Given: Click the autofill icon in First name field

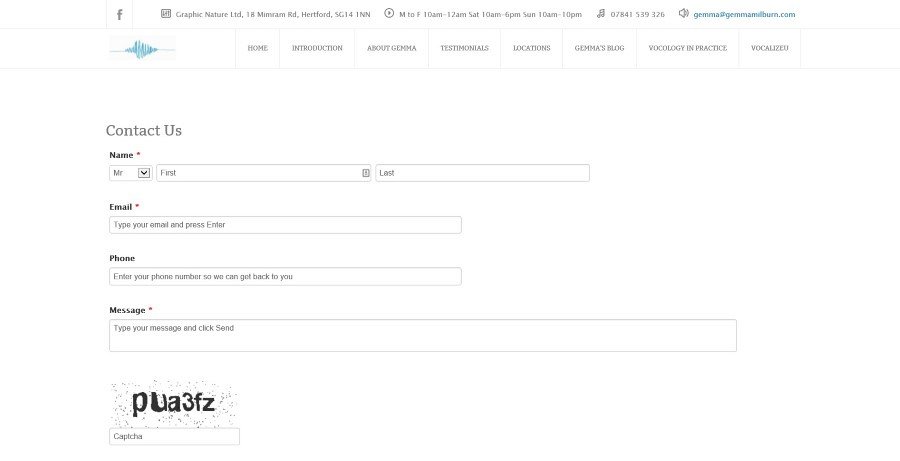Looking at the screenshot, I should click(365, 173).
